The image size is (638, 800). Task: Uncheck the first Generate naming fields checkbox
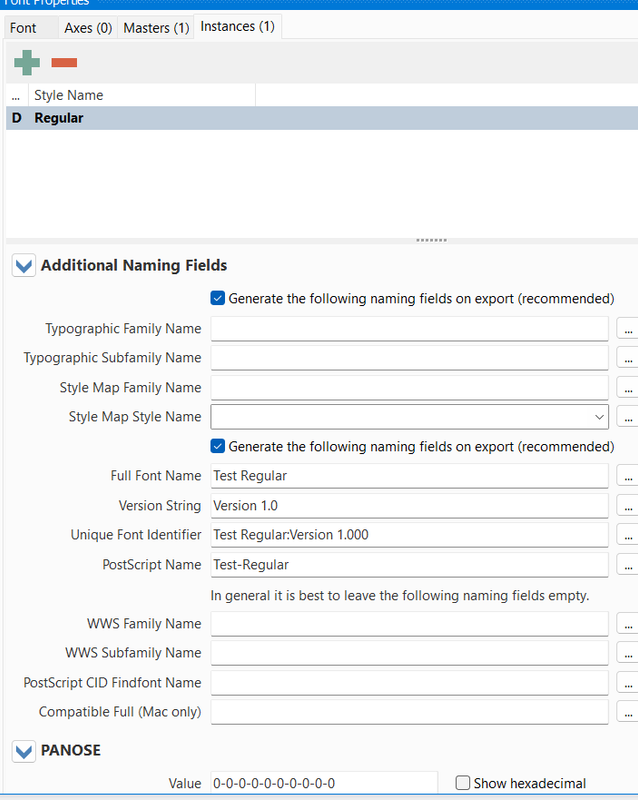tap(217, 298)
